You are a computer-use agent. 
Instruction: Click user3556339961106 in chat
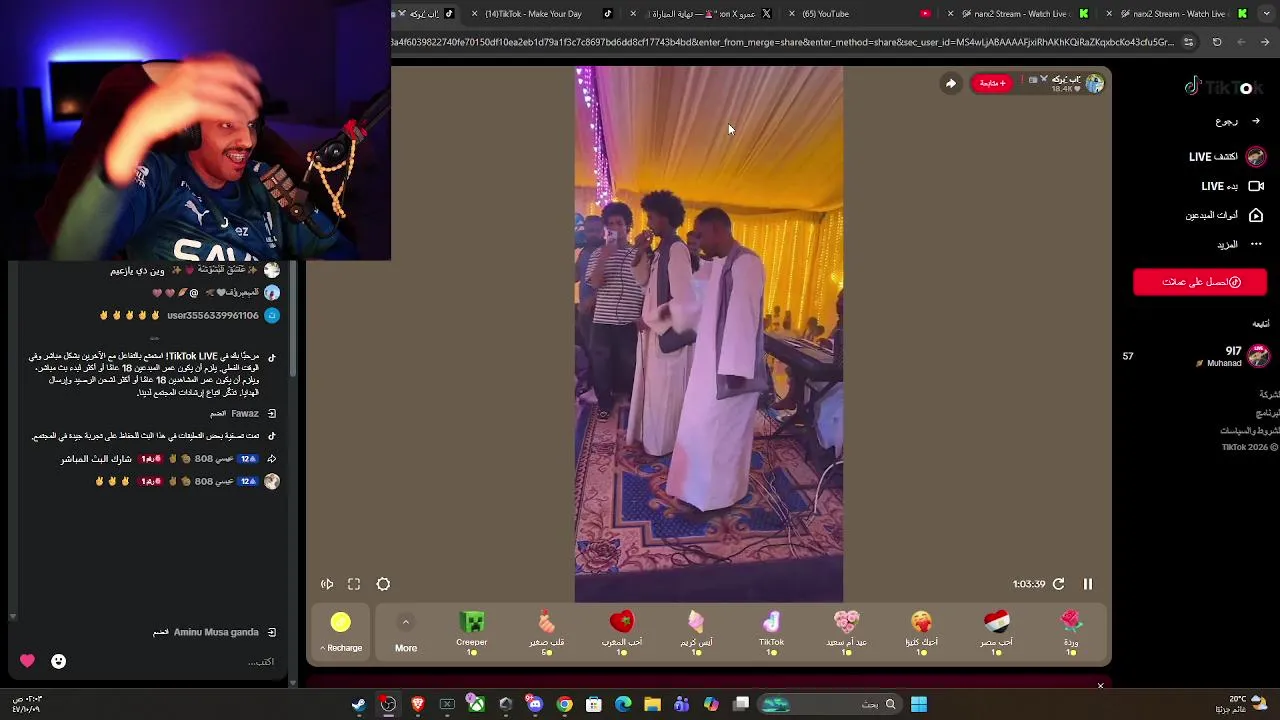coord(213,315)
